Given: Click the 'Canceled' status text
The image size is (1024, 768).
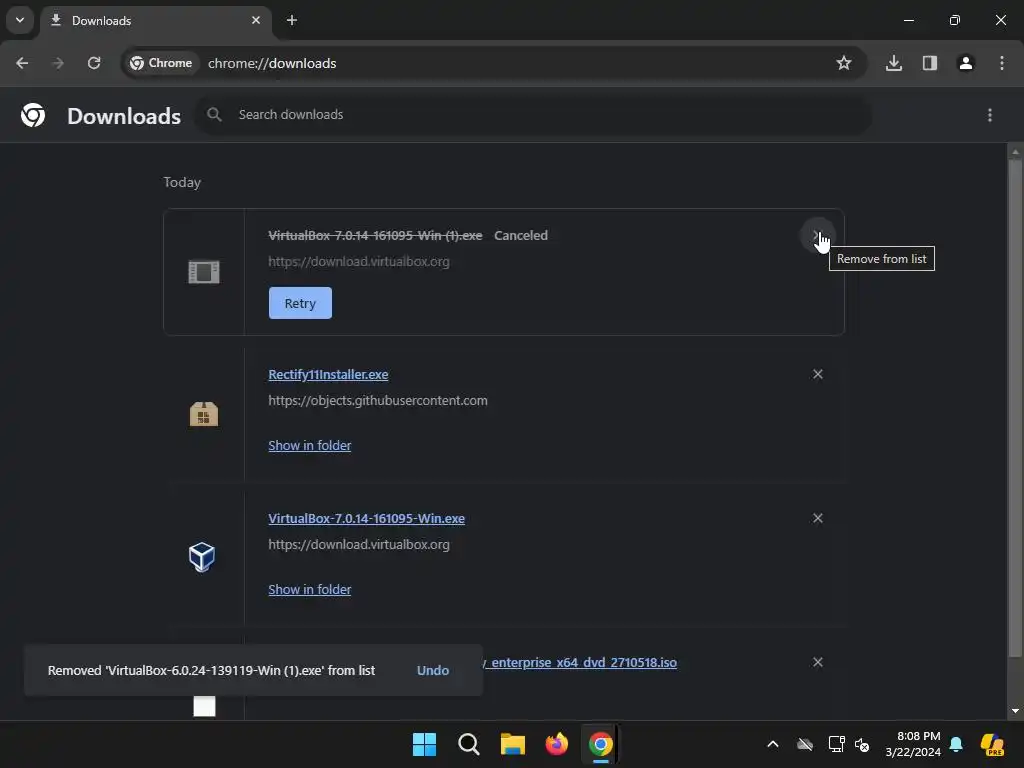Looking at the screenshot, I should (520, 235).
